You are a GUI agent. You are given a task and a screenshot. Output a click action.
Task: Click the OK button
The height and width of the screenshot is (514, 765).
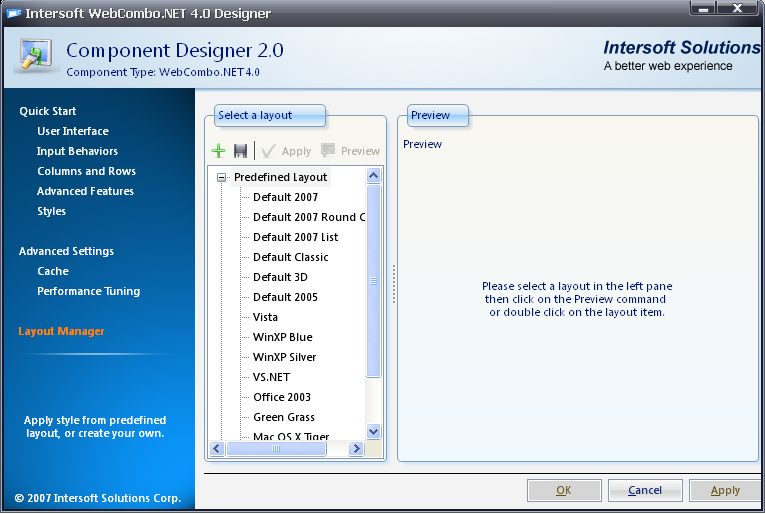(564, 490)
